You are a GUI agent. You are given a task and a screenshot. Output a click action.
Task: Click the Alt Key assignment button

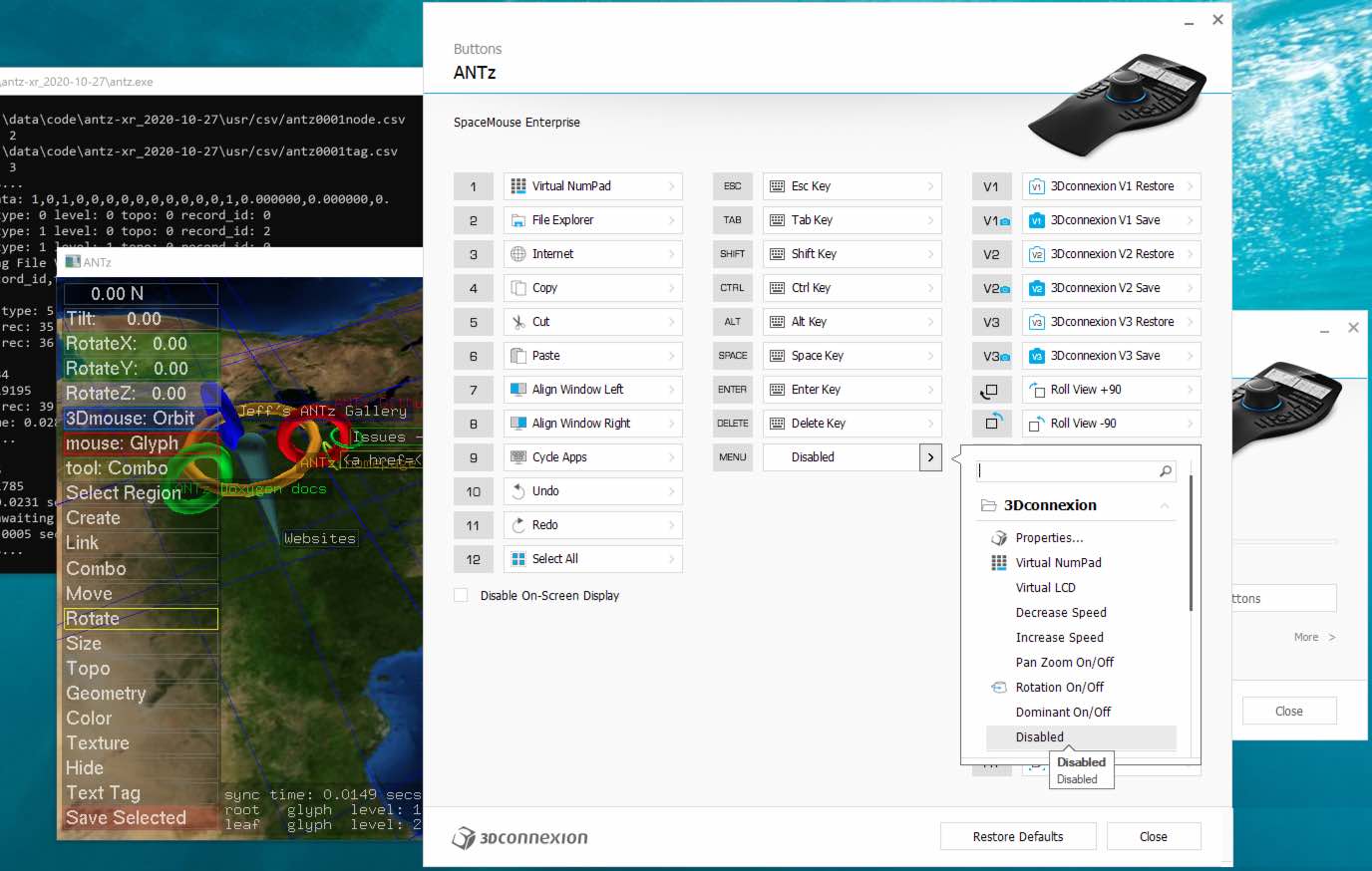point(853,322)
